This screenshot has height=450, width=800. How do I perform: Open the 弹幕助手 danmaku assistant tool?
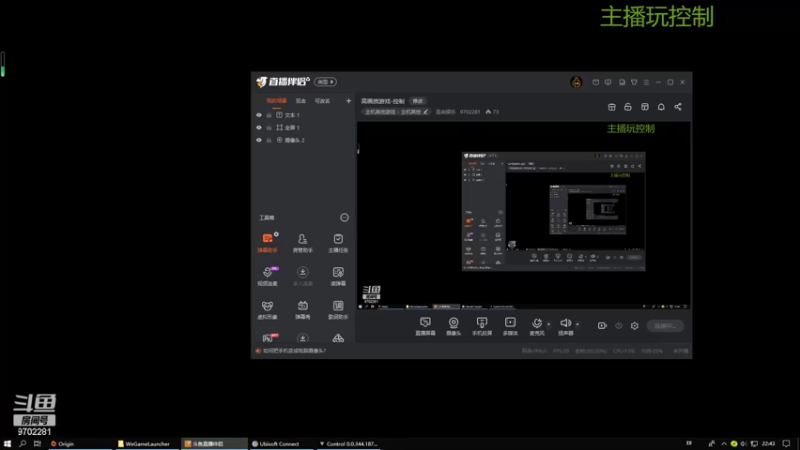[267, 243]
